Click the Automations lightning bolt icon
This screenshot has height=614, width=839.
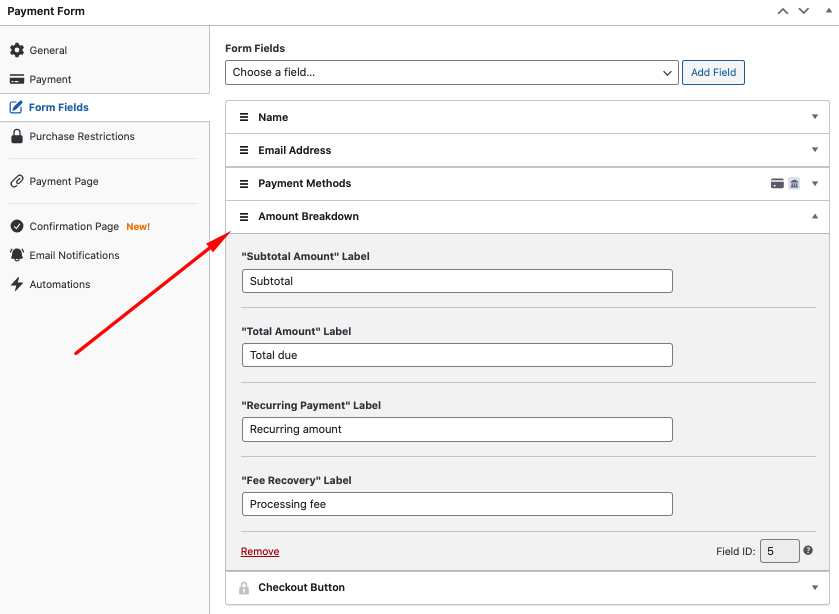coord(17,284)
